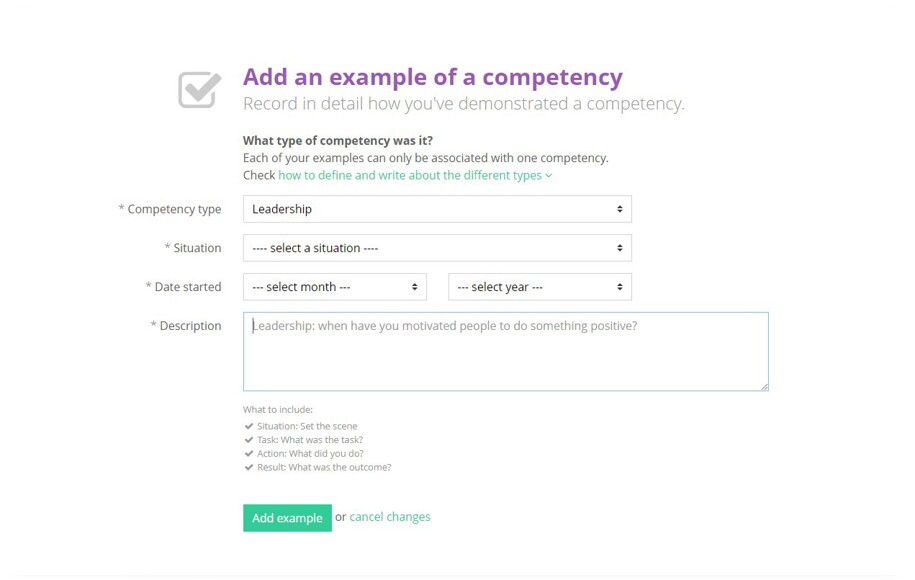Open the 'select month' dropdown

click(x=335, y=287)
